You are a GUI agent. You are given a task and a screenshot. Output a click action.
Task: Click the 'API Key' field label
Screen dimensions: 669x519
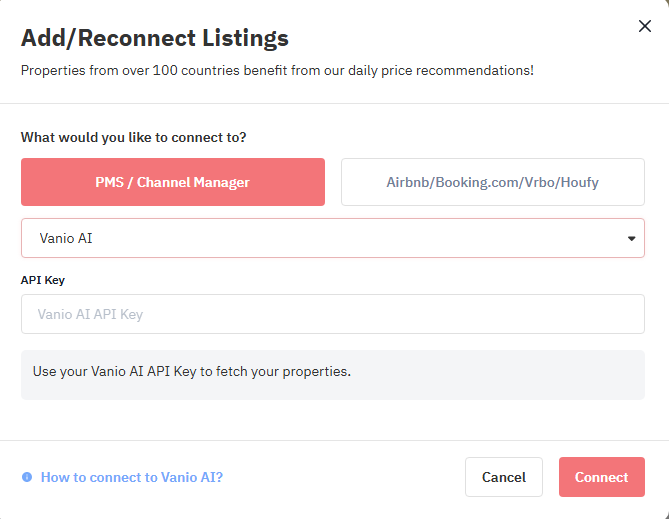coord(43,280)
